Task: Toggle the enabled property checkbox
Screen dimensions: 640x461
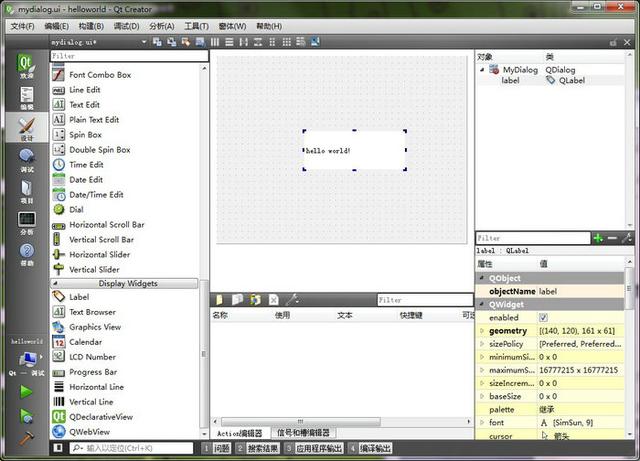Action: point(544,317)
